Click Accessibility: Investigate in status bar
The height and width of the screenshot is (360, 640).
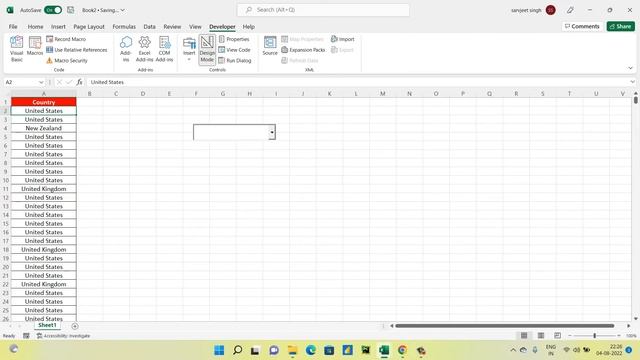coord(63,336)
